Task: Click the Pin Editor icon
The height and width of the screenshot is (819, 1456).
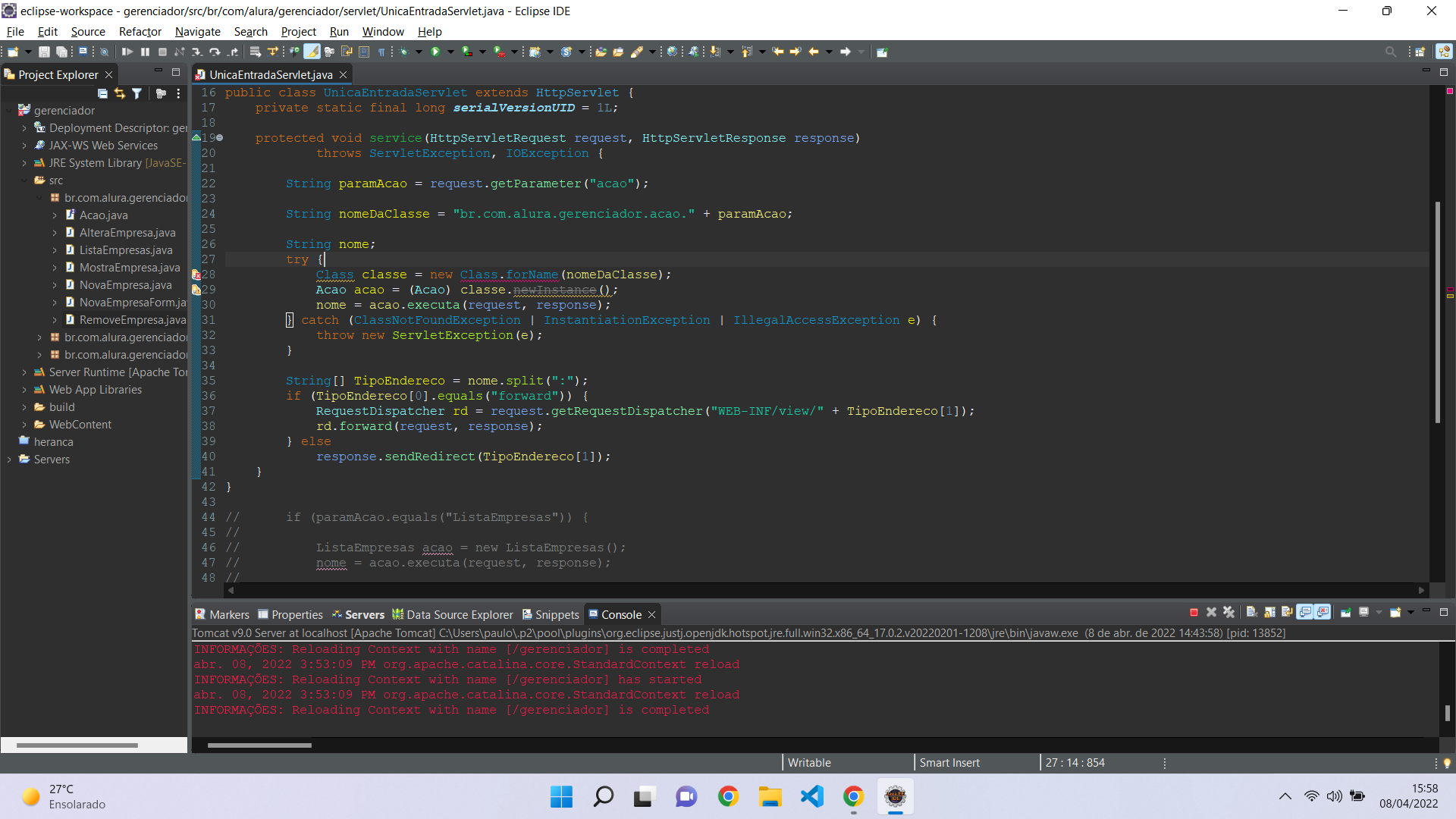Action: tap(881, 52)
